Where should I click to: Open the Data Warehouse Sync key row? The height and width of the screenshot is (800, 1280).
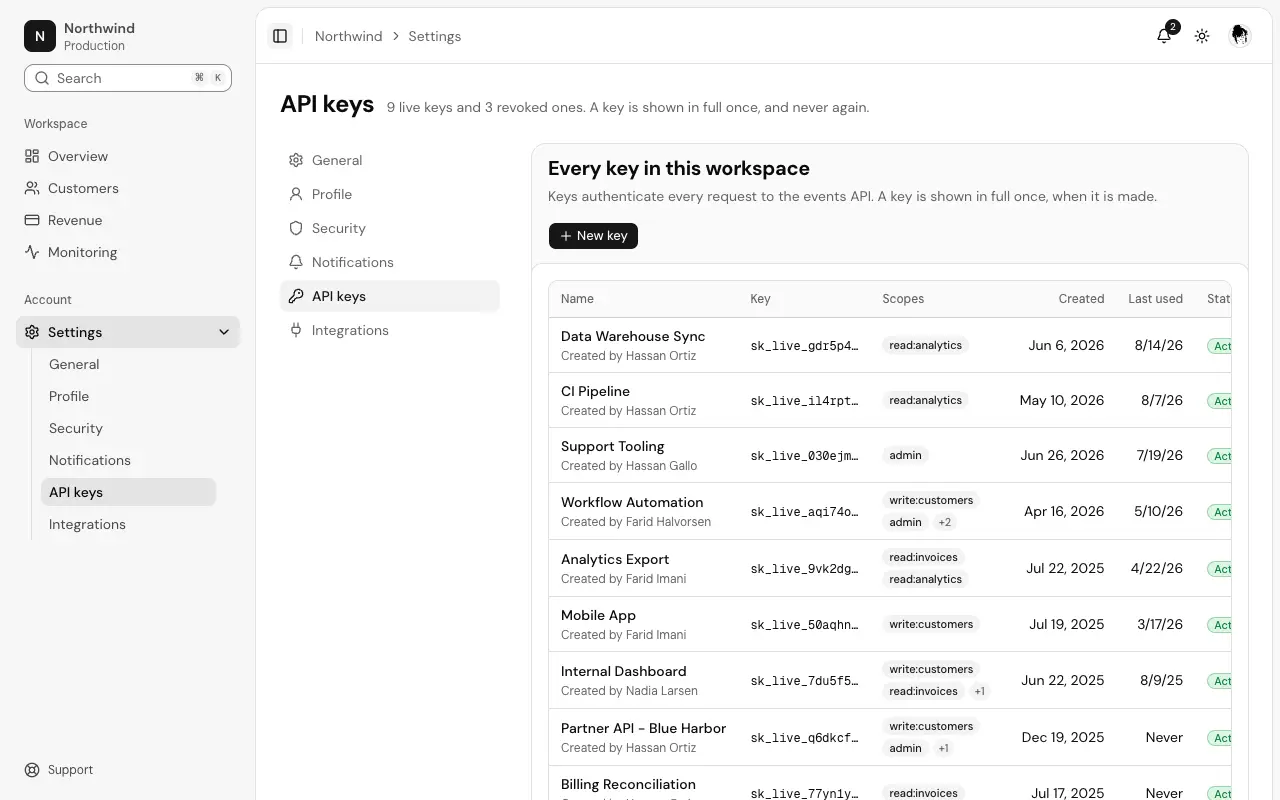[890, 345]
